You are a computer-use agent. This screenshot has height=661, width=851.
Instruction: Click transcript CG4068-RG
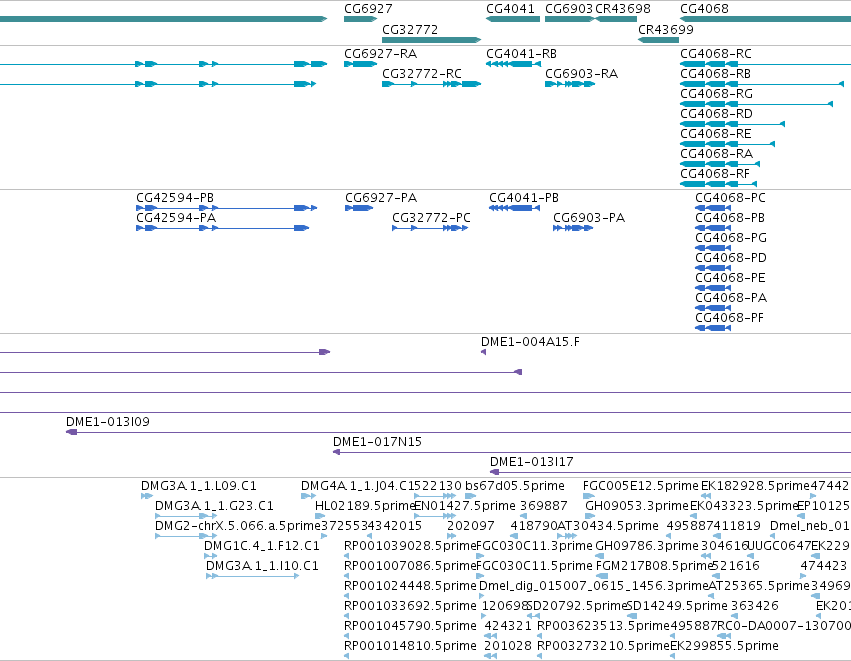(x=716, y=94)
